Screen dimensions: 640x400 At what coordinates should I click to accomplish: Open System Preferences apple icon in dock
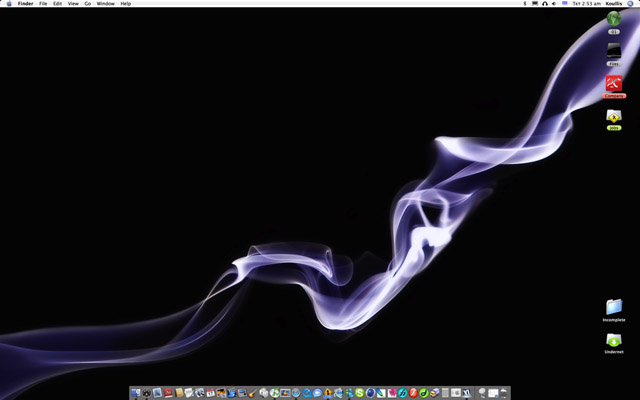[x=456, y=393]
